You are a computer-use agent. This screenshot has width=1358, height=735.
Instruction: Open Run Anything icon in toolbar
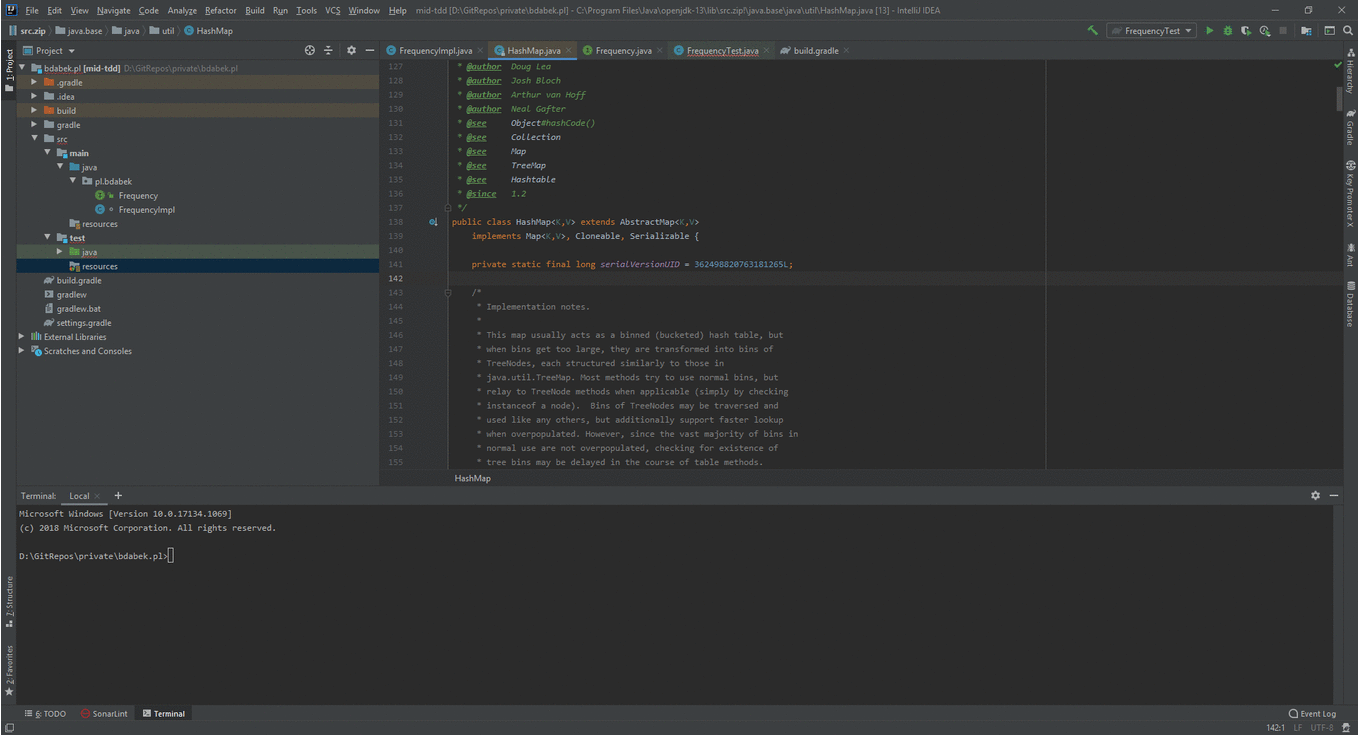(x=1329, y=31)
